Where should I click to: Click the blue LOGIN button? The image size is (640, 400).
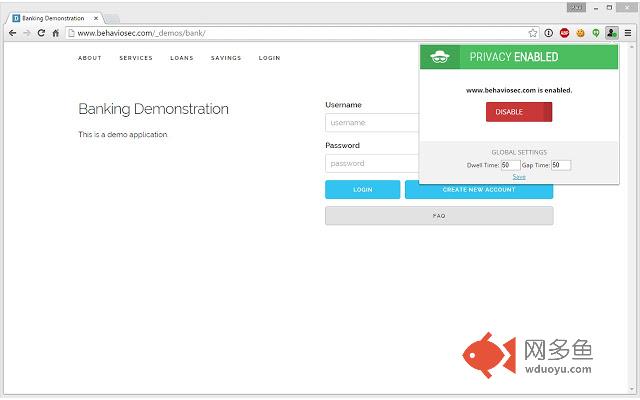362,190
